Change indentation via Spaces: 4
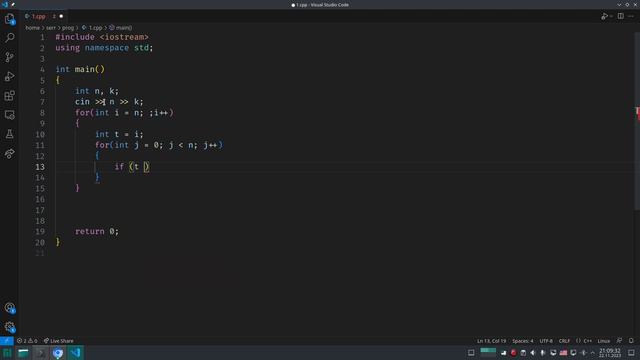This screenshot has width=640, height=360. pyautogui.click(x=522, y=341)
